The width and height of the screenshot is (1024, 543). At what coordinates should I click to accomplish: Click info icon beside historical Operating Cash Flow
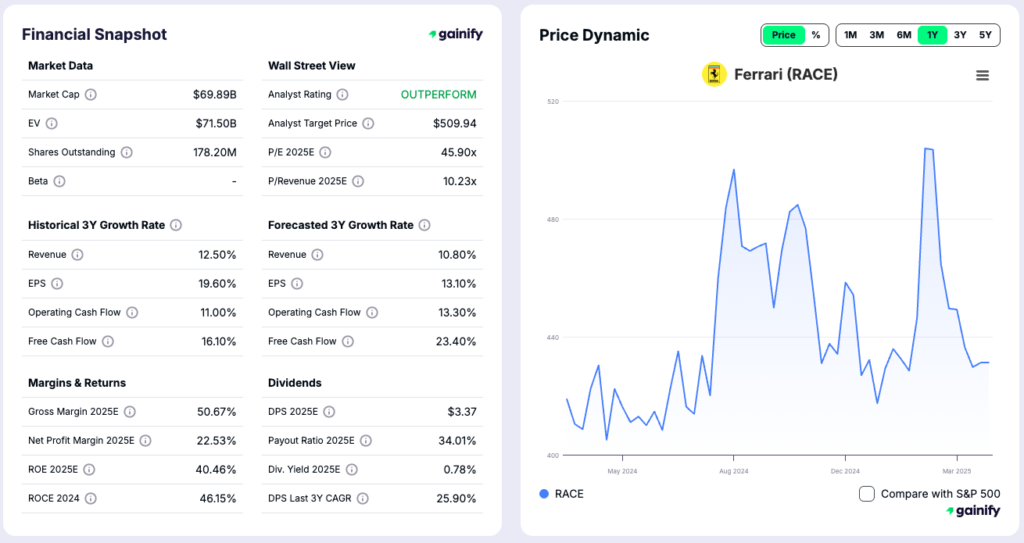click(132, 312)
